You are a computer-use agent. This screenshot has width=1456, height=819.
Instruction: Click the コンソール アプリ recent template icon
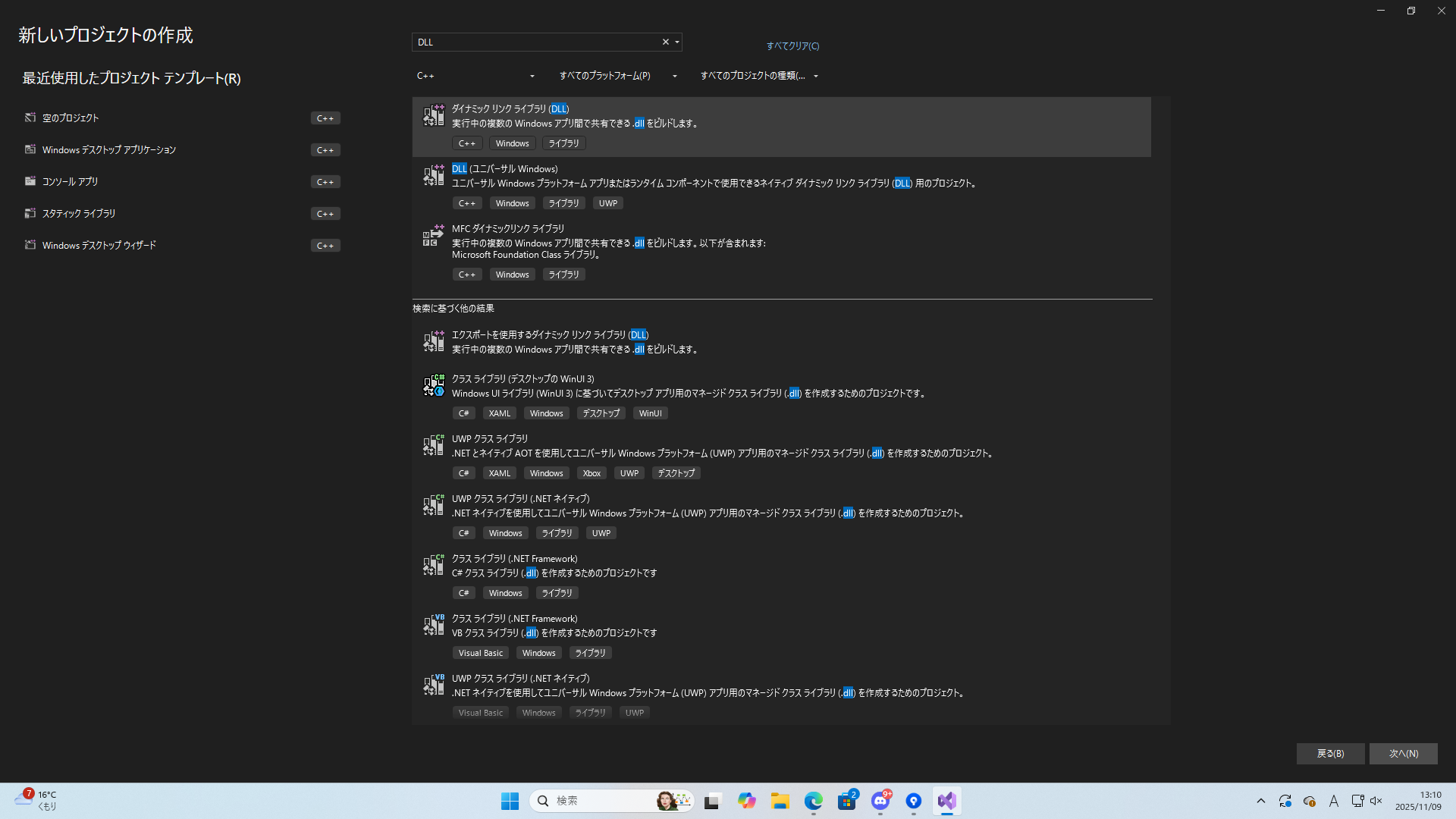(x=30, y=181)
